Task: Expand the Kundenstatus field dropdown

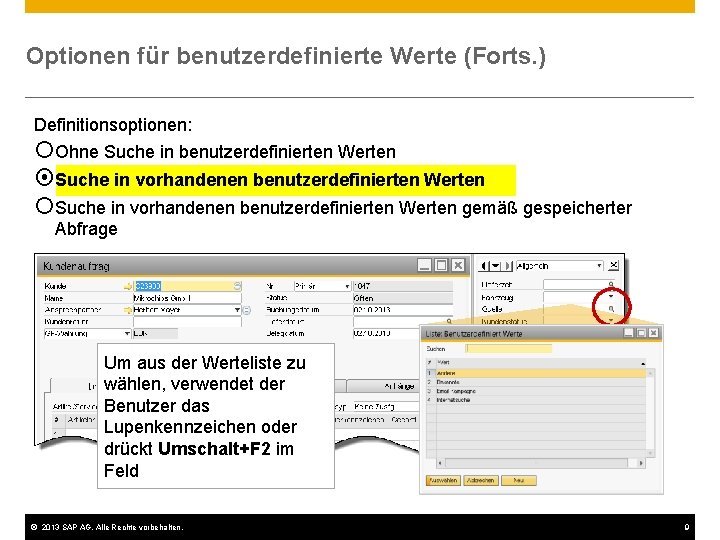Action: 611,320
